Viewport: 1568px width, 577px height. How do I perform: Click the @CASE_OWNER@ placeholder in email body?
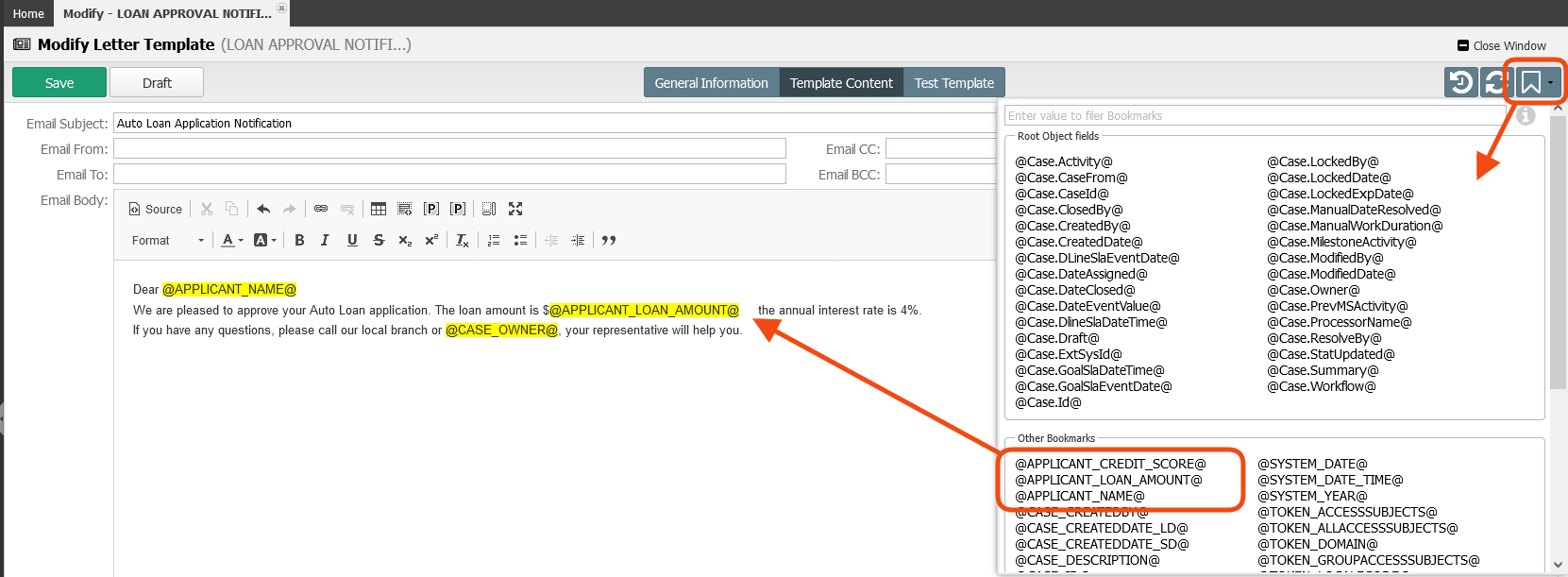(501, 330)
